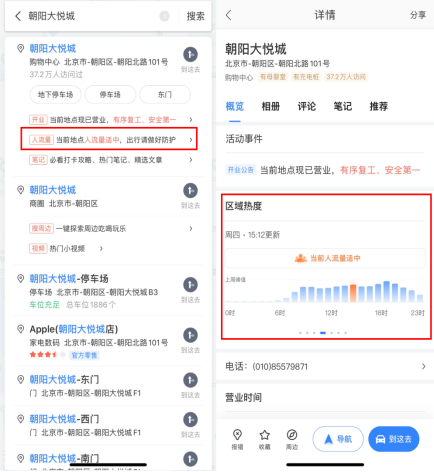Switch to the 推荐 tab
The height and width of the screenshot is (472, 434).
[x=379, y=106]
